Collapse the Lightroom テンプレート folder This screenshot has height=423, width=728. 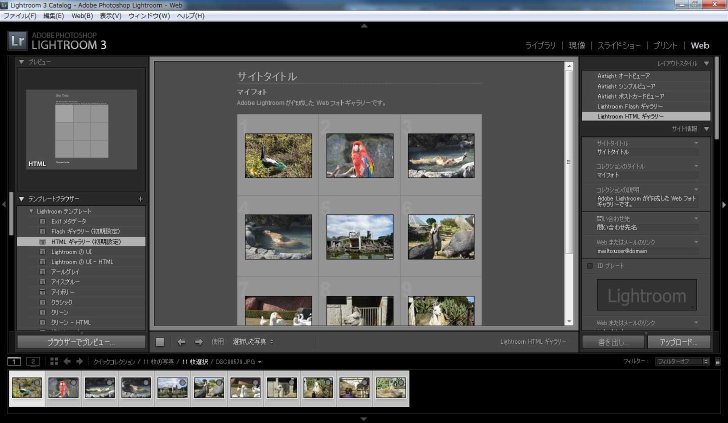pyautogui.click(x=31, y=211)
